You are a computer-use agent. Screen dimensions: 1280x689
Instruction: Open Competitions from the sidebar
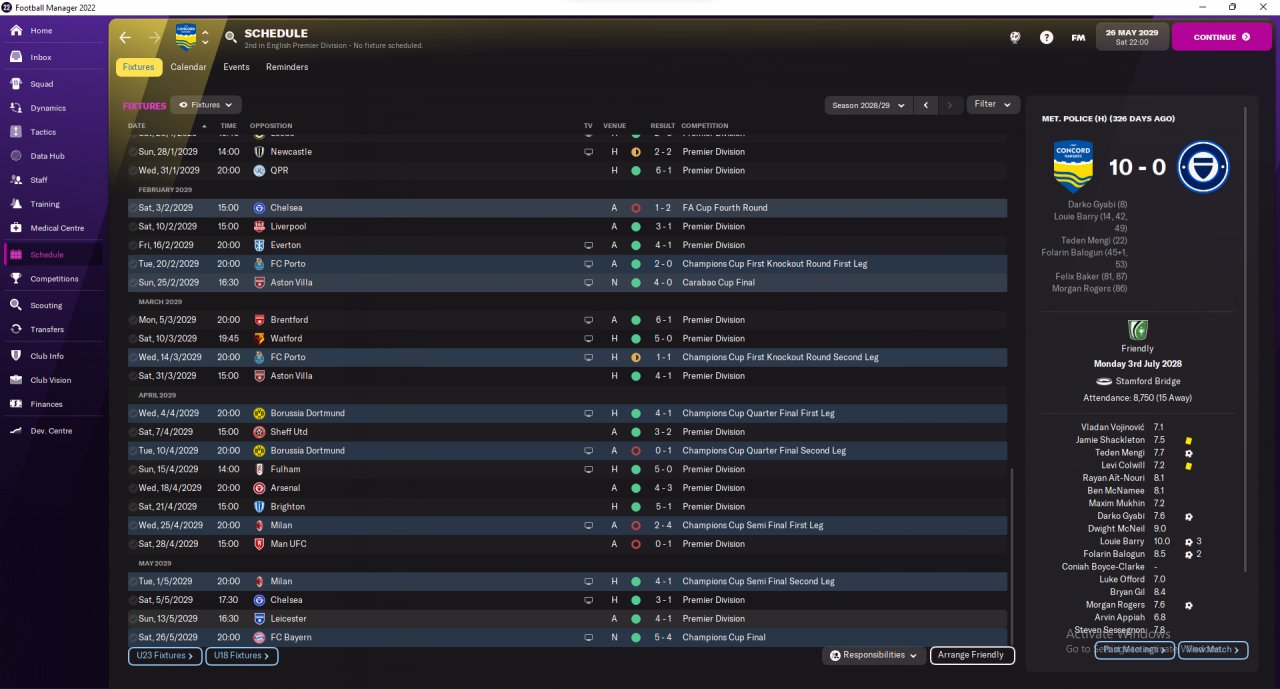[x=54, y=279]
